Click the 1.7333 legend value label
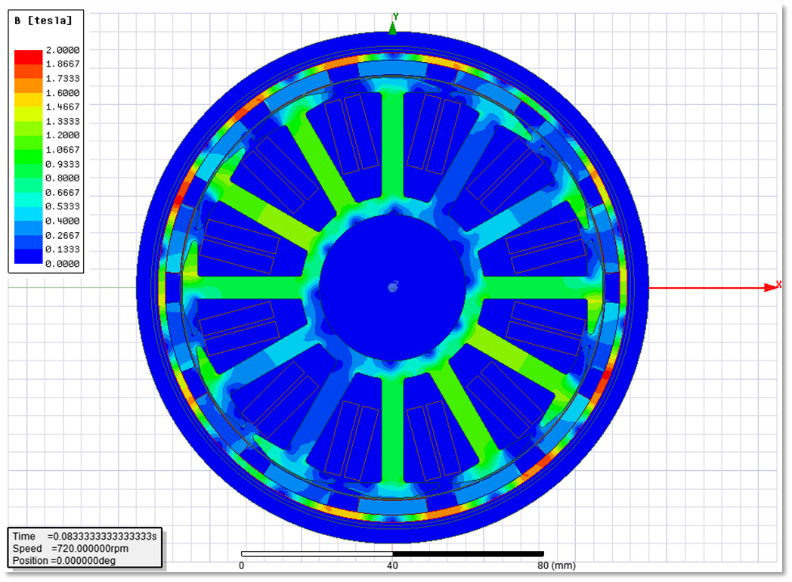This screenshot has width=792, height=582. [65, 78]
